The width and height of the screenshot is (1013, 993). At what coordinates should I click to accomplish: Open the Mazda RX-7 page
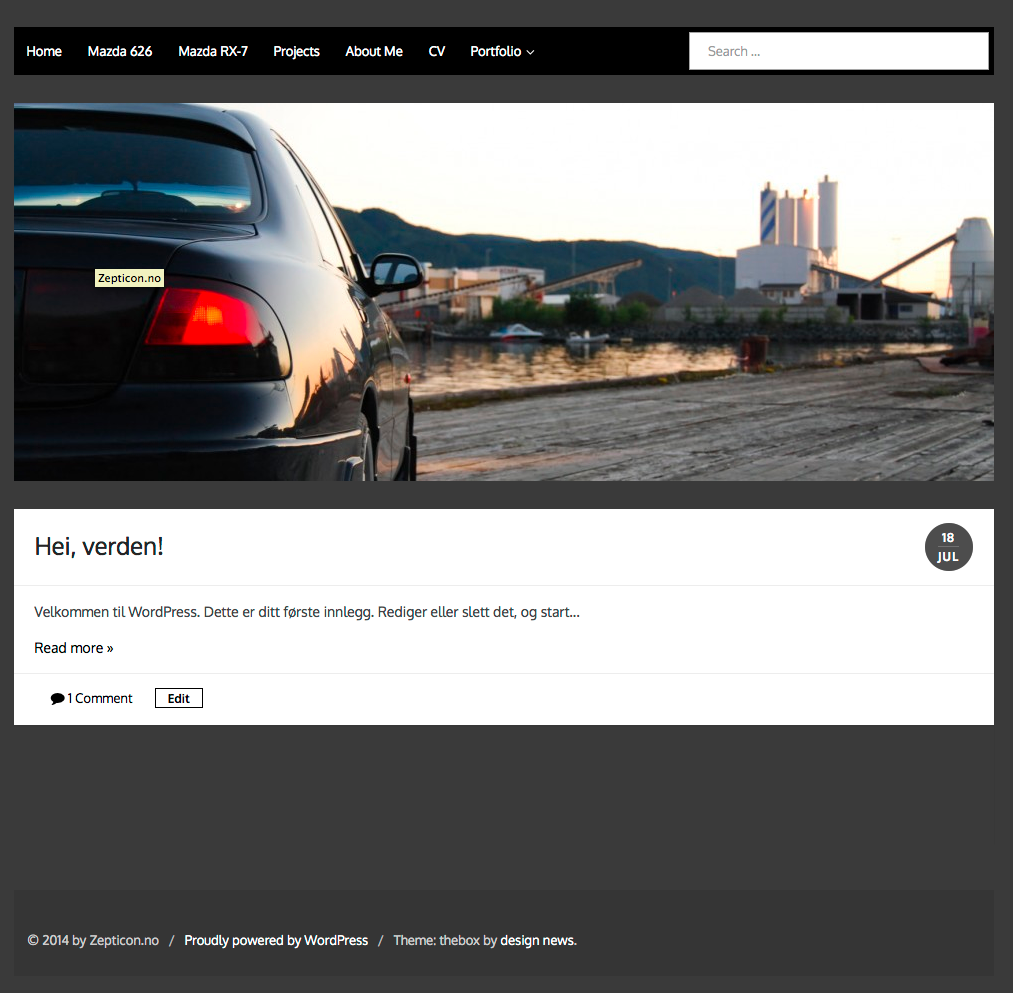point(213,51)
